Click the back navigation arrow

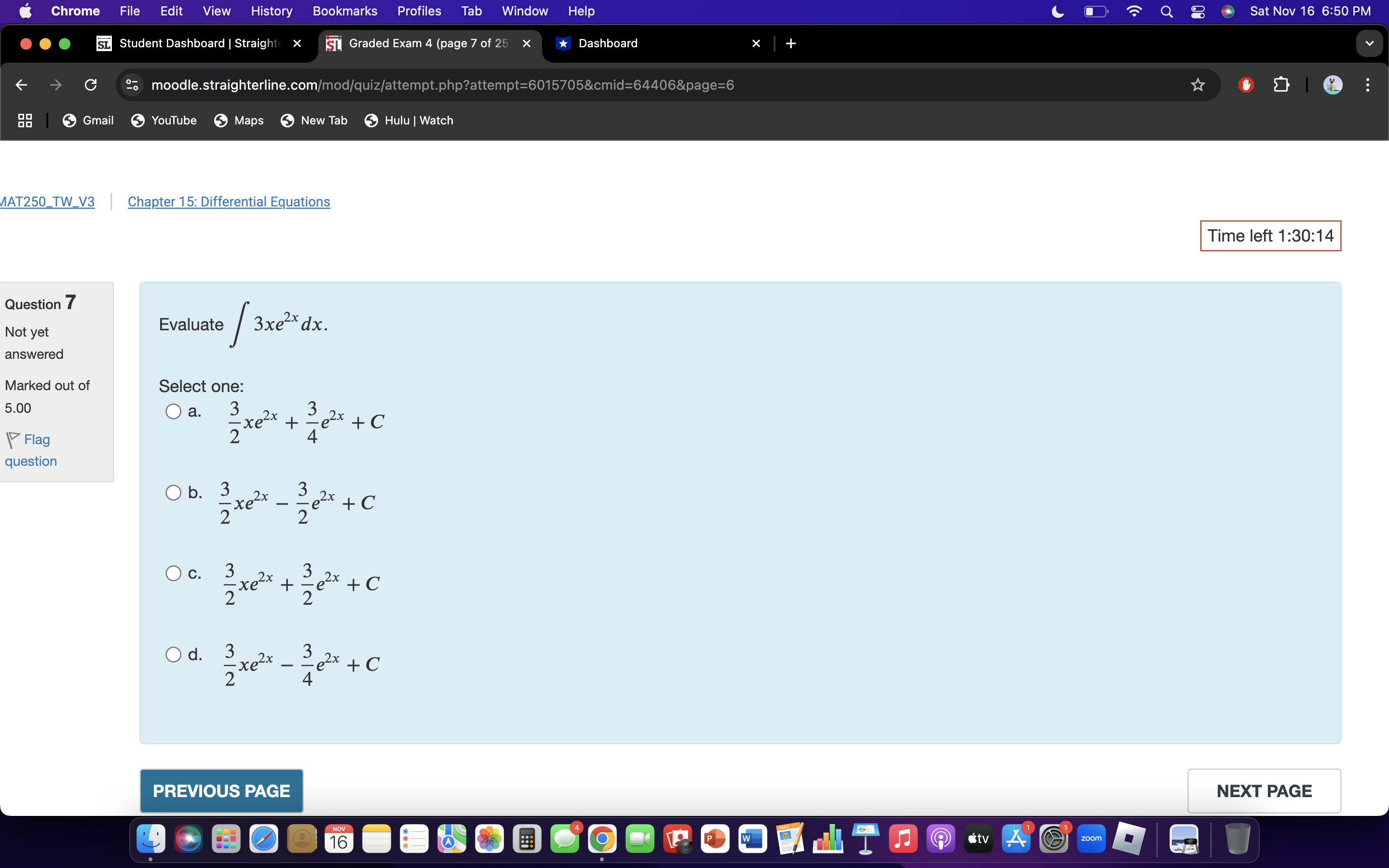pos(21,84)
